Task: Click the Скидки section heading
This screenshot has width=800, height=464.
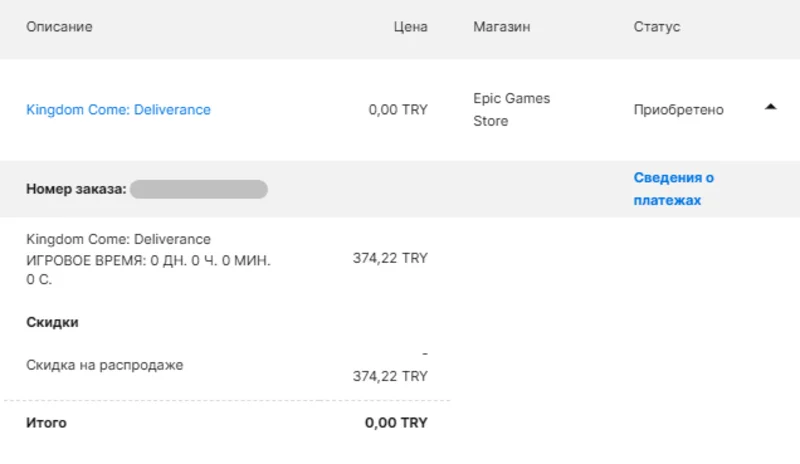Action: click(52, 323)
